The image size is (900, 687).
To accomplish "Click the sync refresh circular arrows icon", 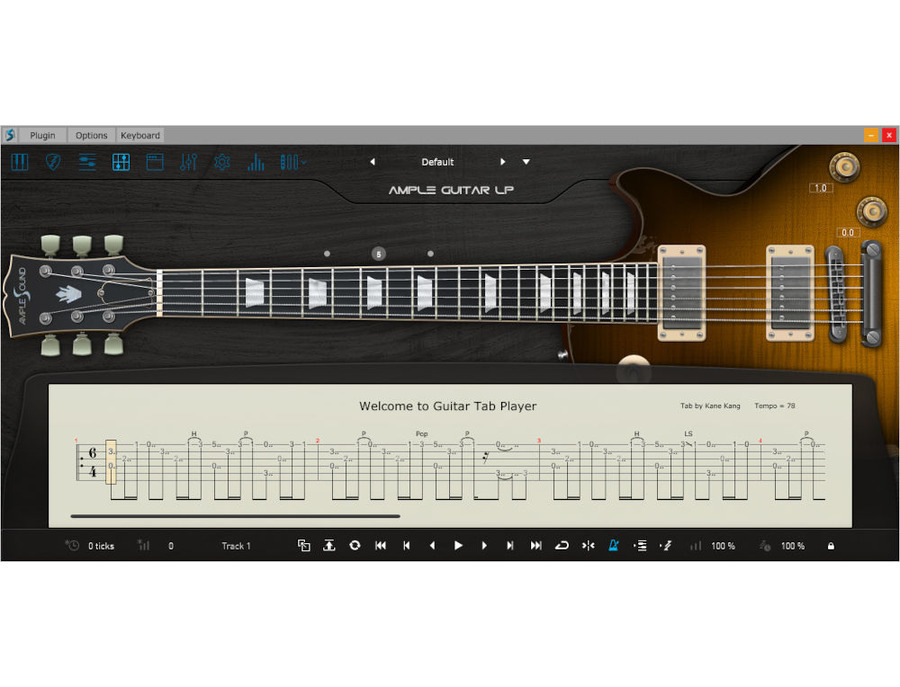I will [x=355, y=545].
